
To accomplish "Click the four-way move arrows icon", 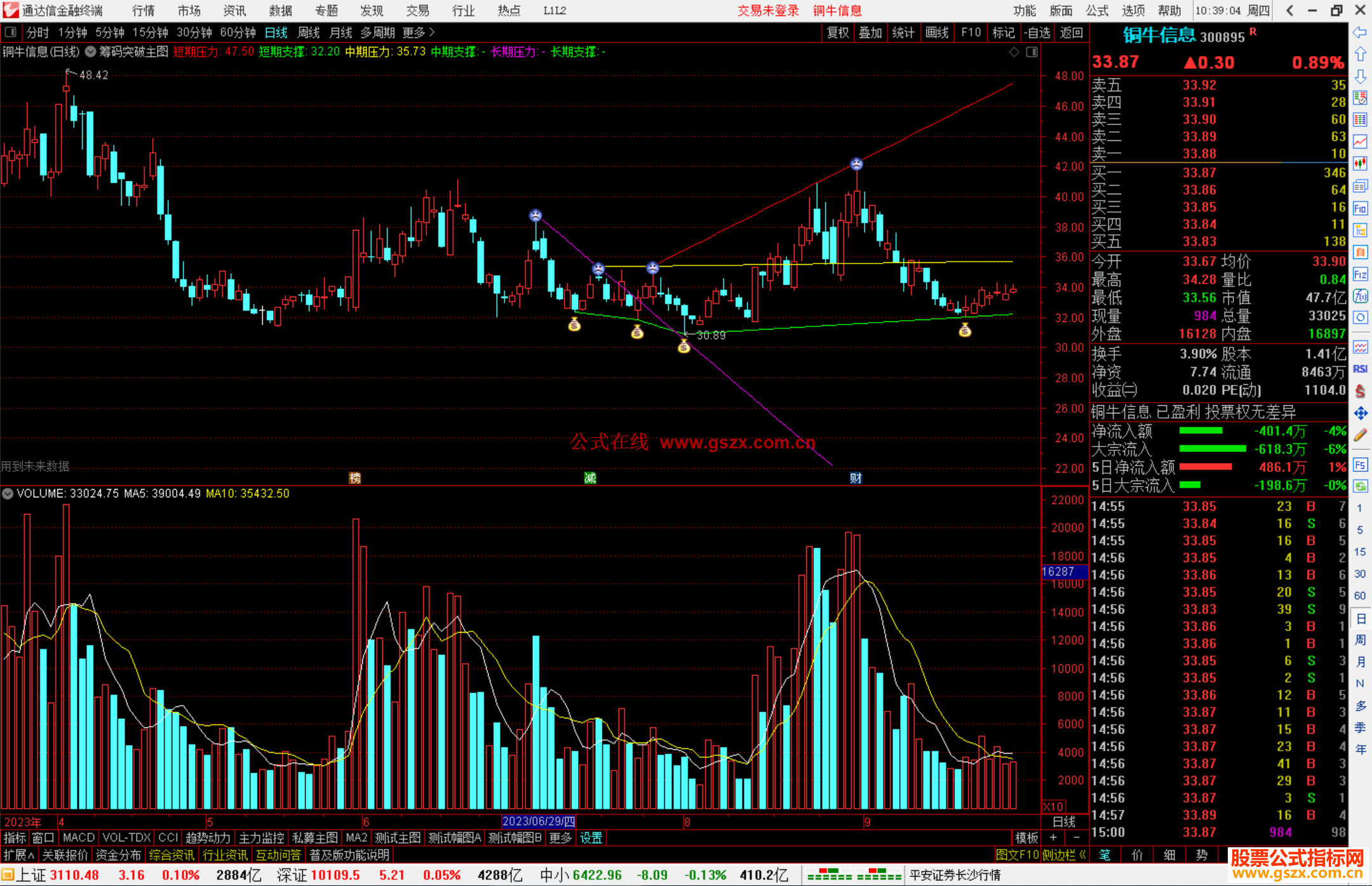I will tap(1360, 413).
